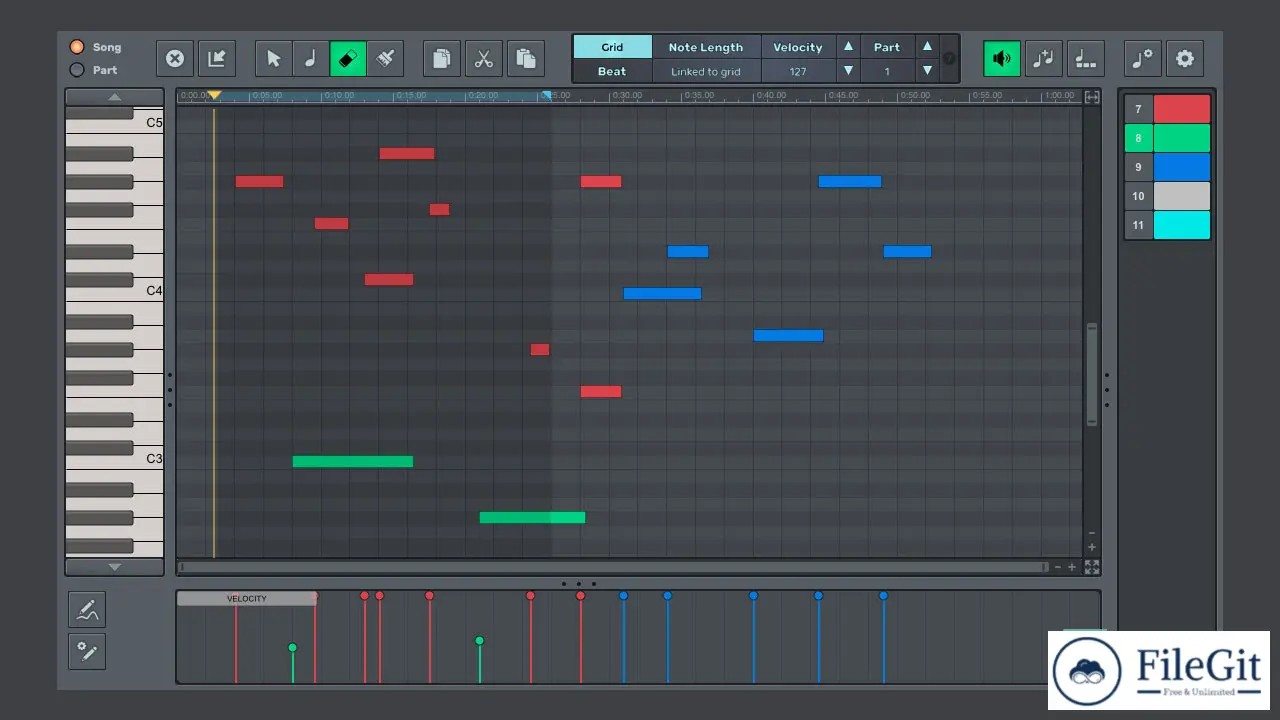Click the add notes icon
Image resolution: width=1280 pixels, height=720 pixels.
pos(1043,59)
